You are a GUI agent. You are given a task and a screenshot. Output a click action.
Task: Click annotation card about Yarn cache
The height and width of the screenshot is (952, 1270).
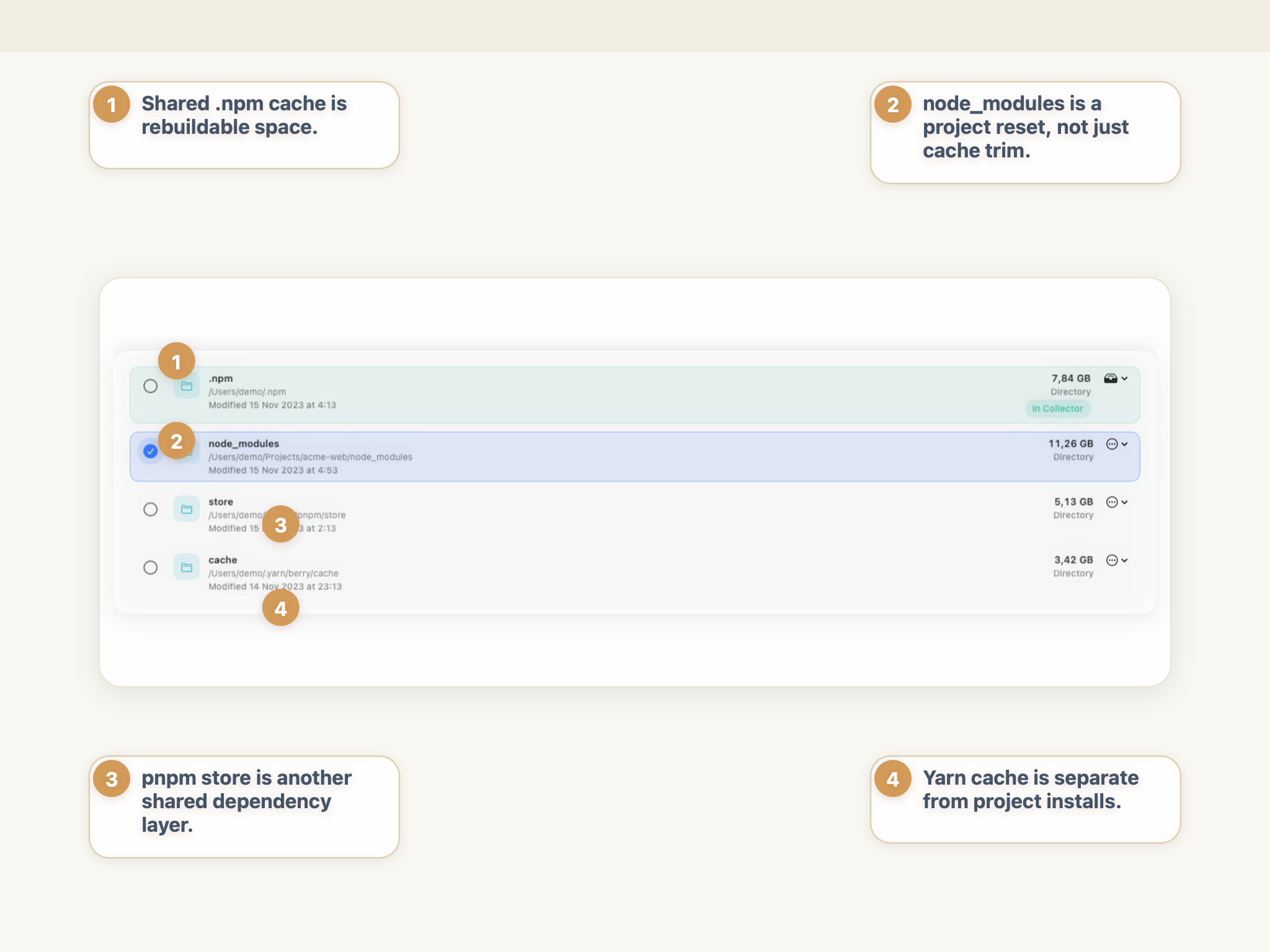pyautogui.click(x=1024, y=800)
